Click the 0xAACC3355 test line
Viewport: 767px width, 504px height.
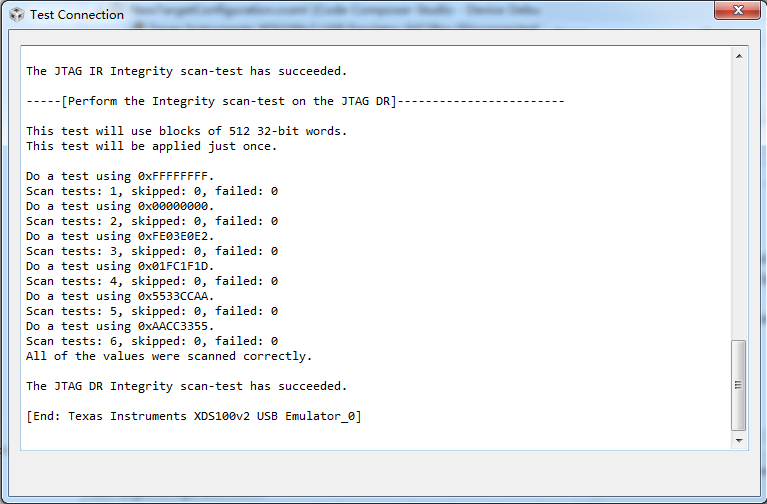120,326
